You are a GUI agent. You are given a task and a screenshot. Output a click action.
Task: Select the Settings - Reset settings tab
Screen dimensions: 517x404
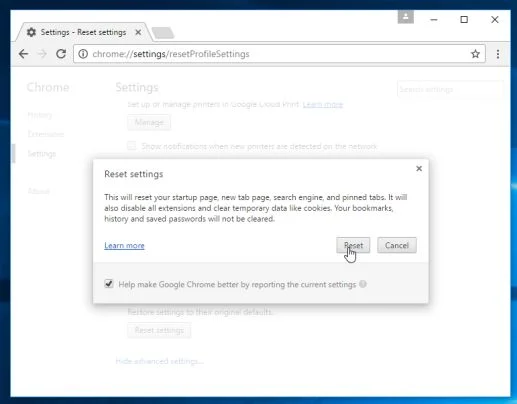click(x=83, y=32)
